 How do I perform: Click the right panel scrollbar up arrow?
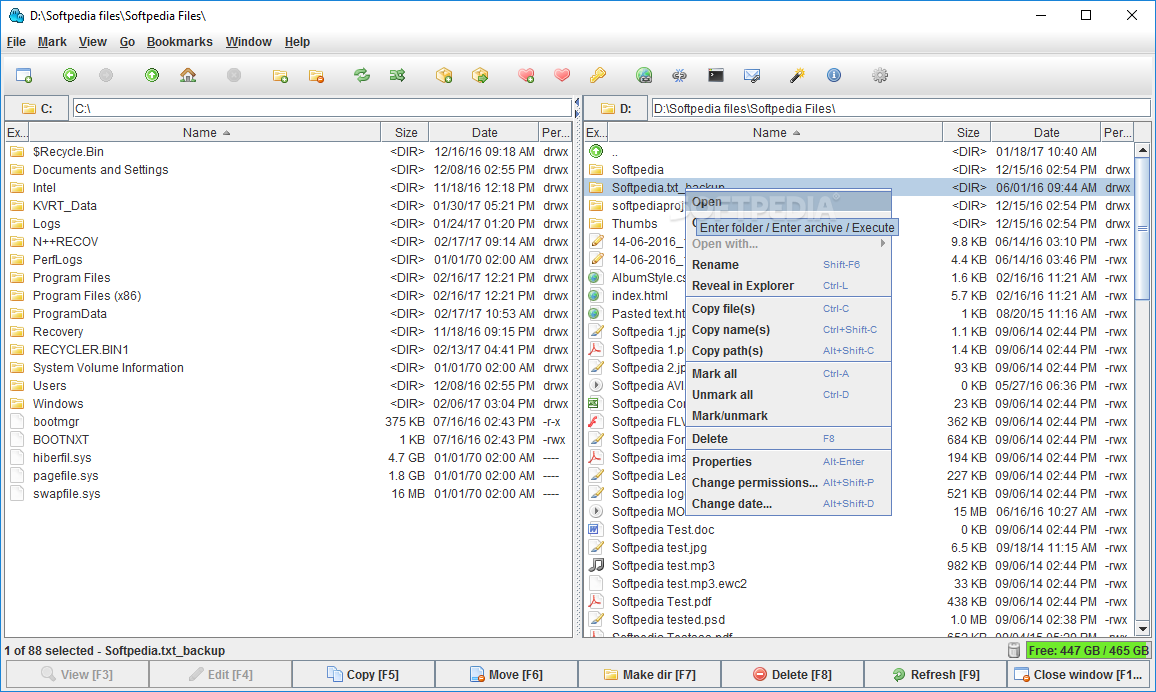[1142, 150]
